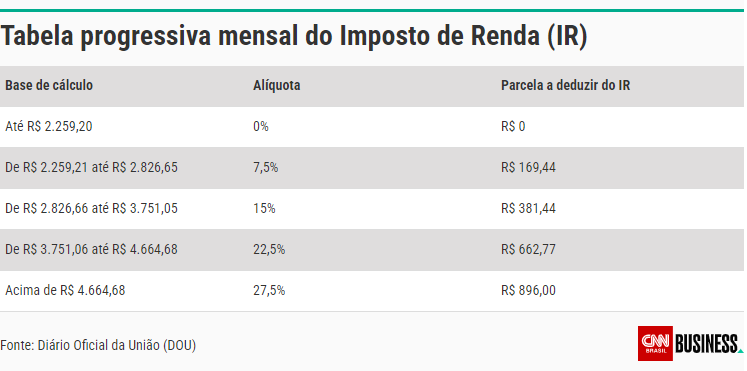Click the Fonte: Diário Oficial da União text
The width and height of the screenshot is (747, 371).
98,345
